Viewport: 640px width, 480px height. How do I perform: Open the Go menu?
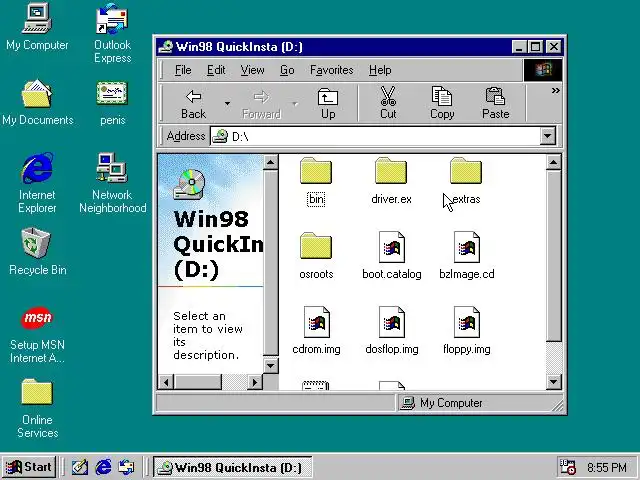(x=287, y=70)
